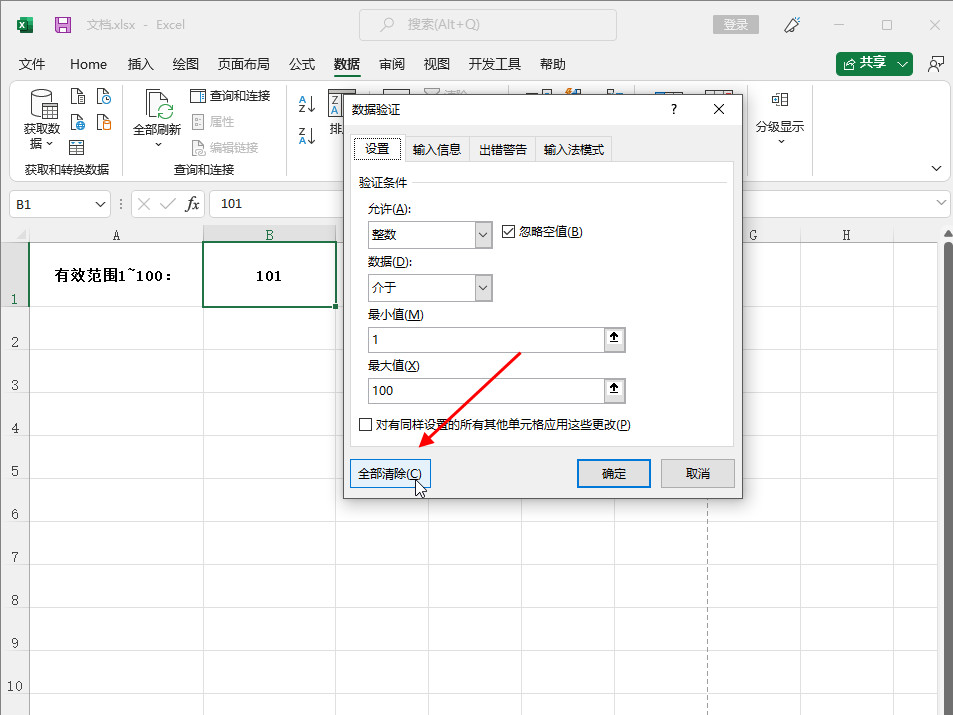Click the From Web globe-file icon
Image resolution: width=953 pixels, height=715 pixels.
click(x=78, y=122)
